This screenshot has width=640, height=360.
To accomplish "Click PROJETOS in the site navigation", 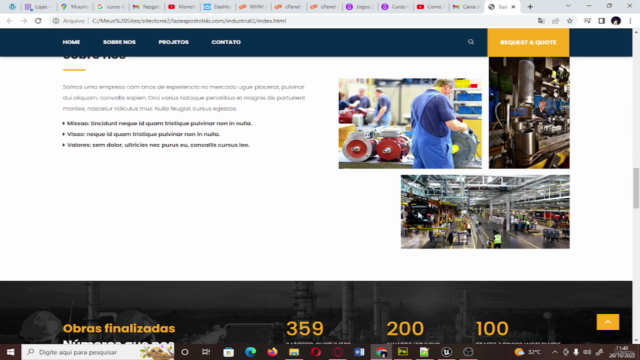I will (173, 42).
